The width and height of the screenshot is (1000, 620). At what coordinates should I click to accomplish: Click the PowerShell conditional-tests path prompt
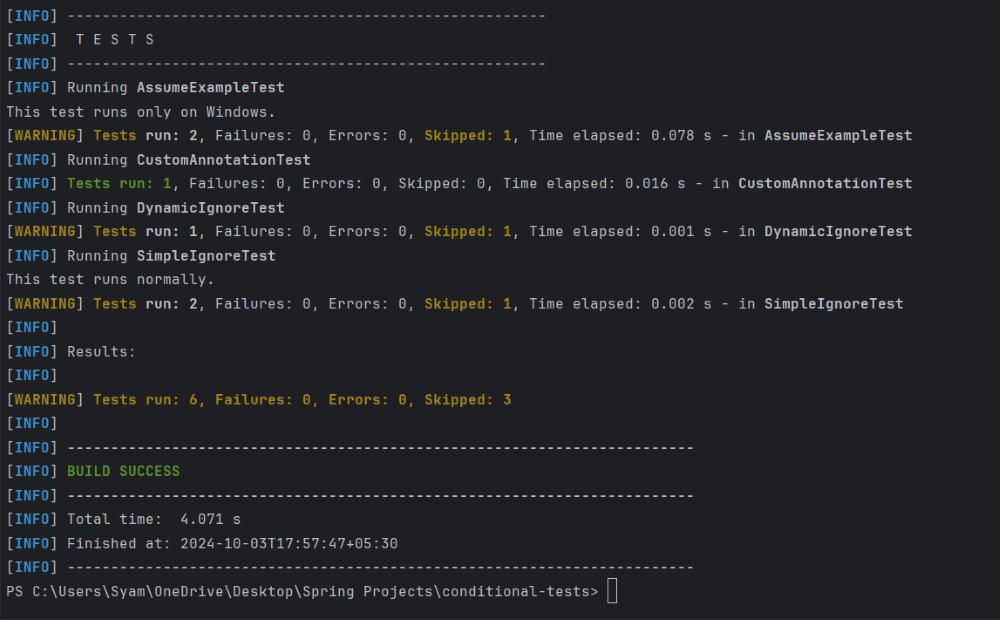pos(302,591)
